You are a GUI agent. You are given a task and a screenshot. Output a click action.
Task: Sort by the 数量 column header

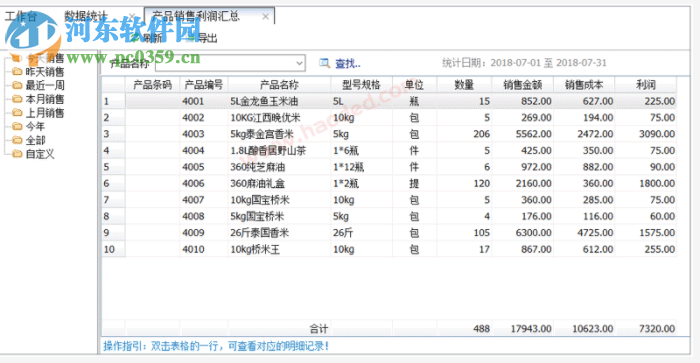coord(464,84)
